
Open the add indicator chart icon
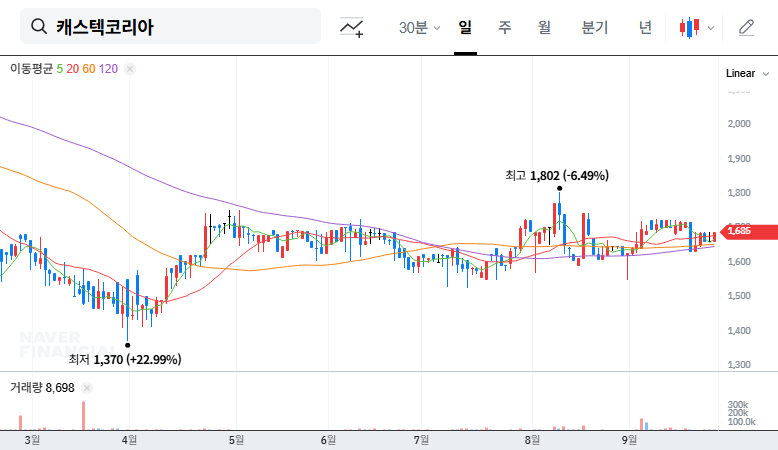click(351, 27)
